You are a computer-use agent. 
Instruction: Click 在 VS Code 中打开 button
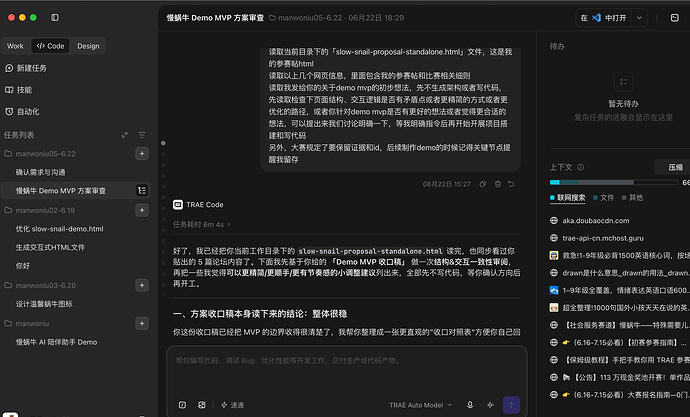pyautogui.click(x=603, y=18)
